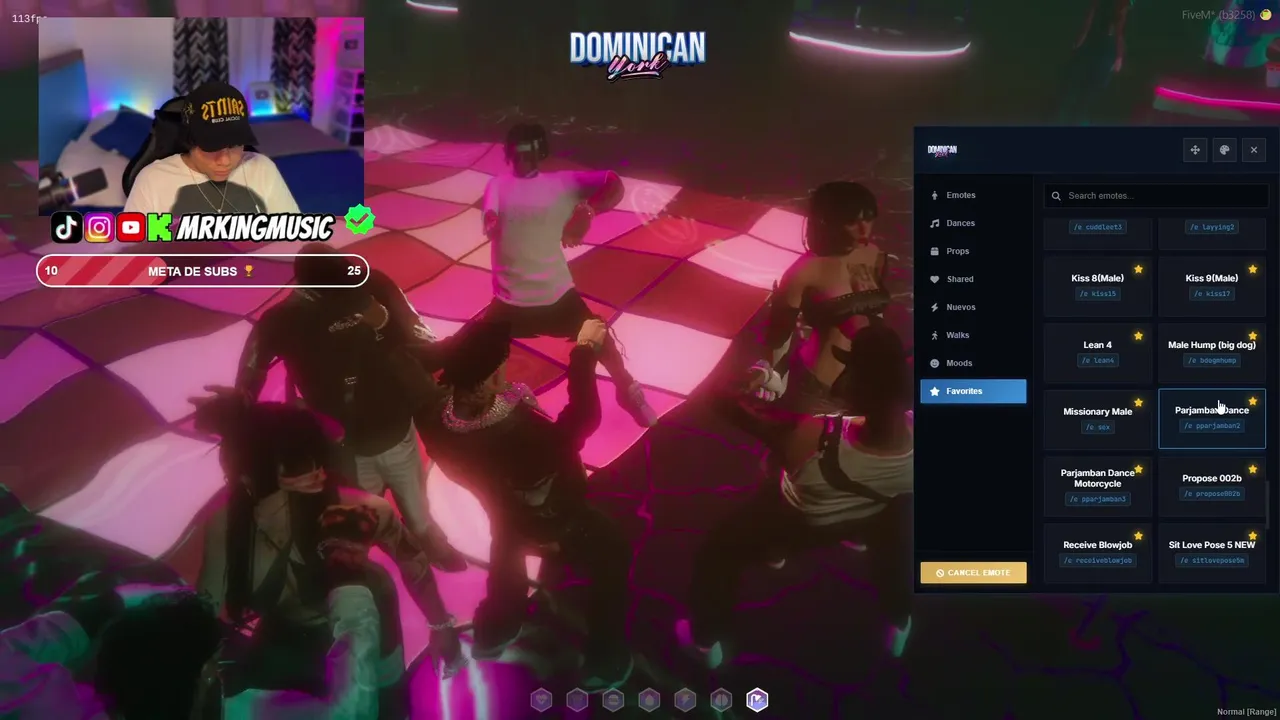Image resolution: width=1280 pixels, height=720 pixels.
Task: Click the sub goal number 25
Action: [354, 271]
